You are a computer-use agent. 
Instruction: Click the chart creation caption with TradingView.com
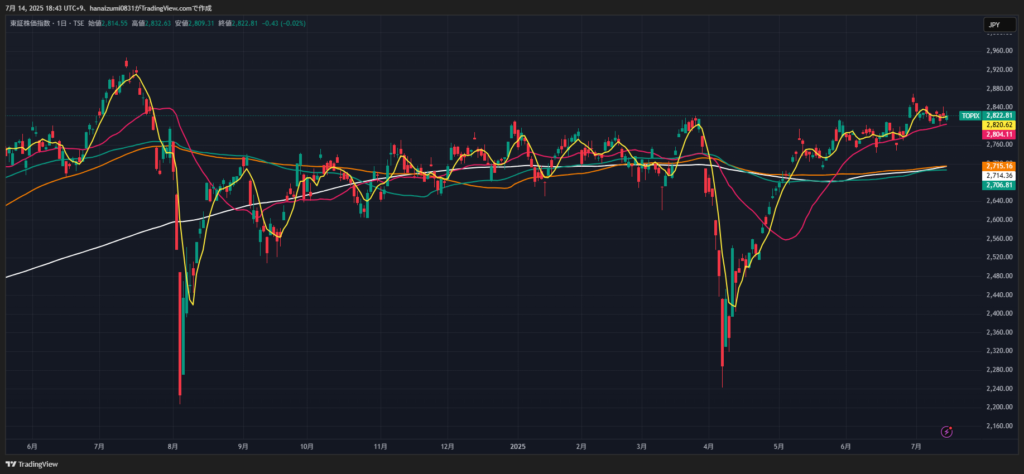click(x=108, y=8)
